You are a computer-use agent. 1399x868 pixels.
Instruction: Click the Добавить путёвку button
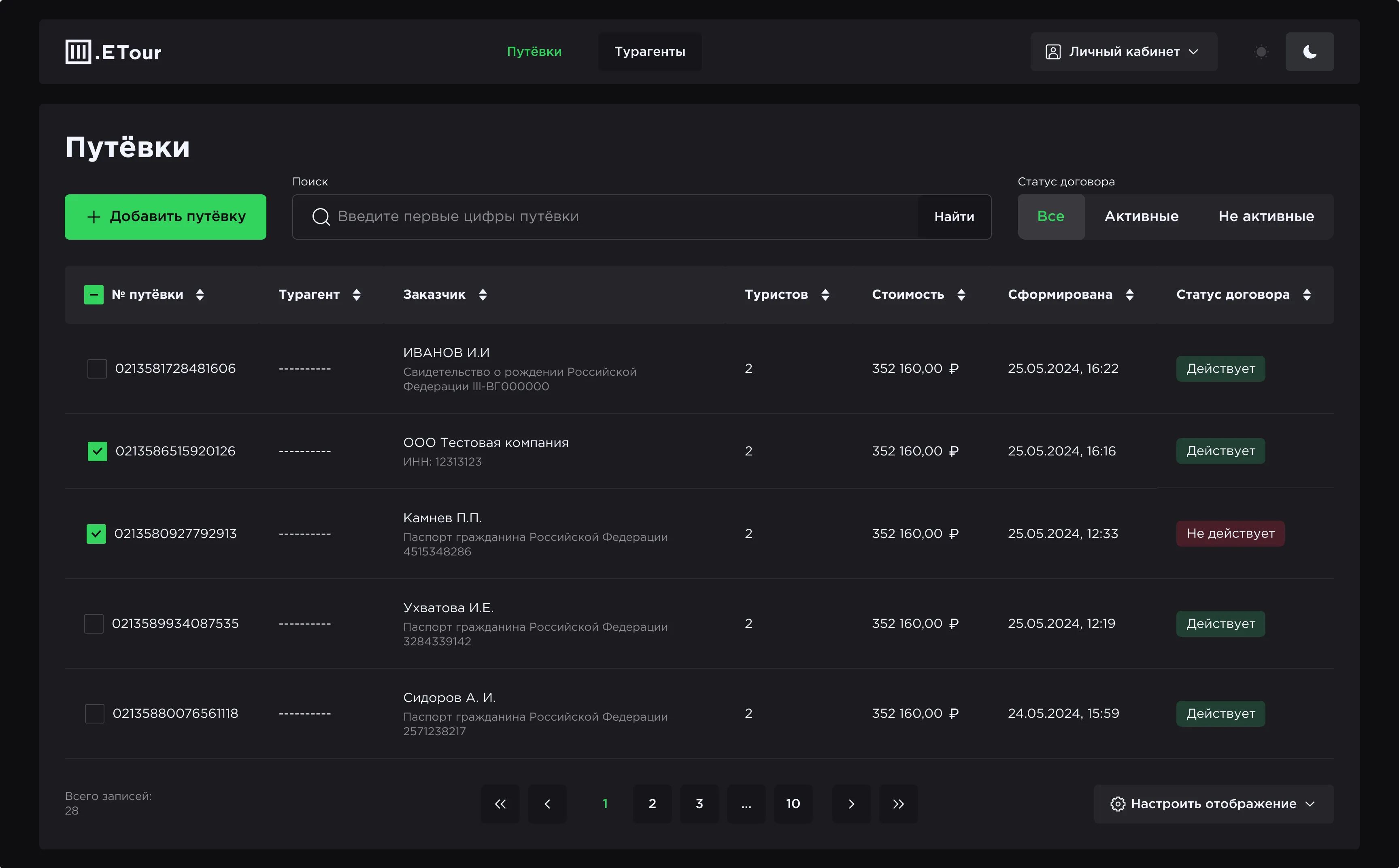tap(165, 217)
